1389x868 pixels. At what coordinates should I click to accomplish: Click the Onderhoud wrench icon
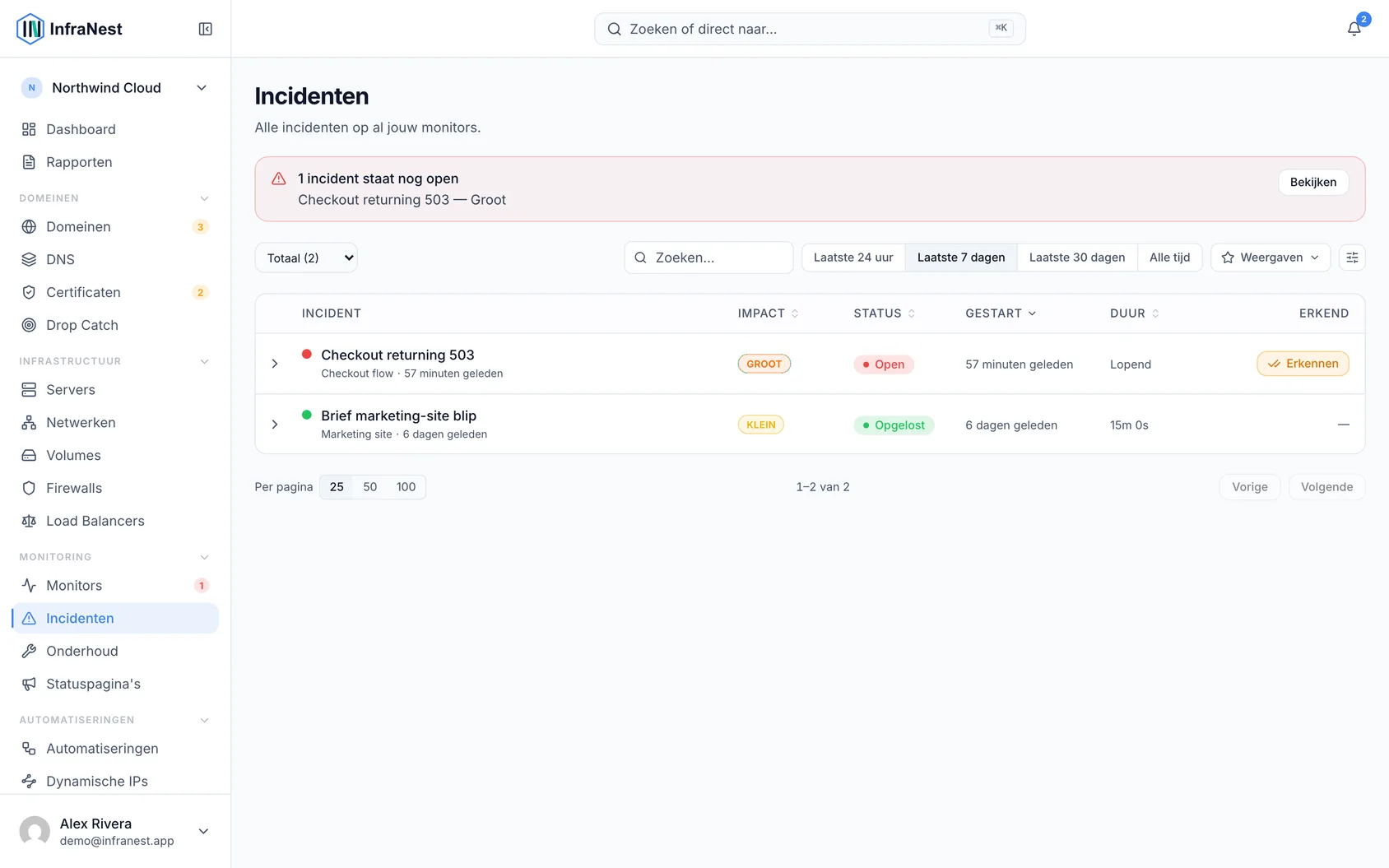29,651
